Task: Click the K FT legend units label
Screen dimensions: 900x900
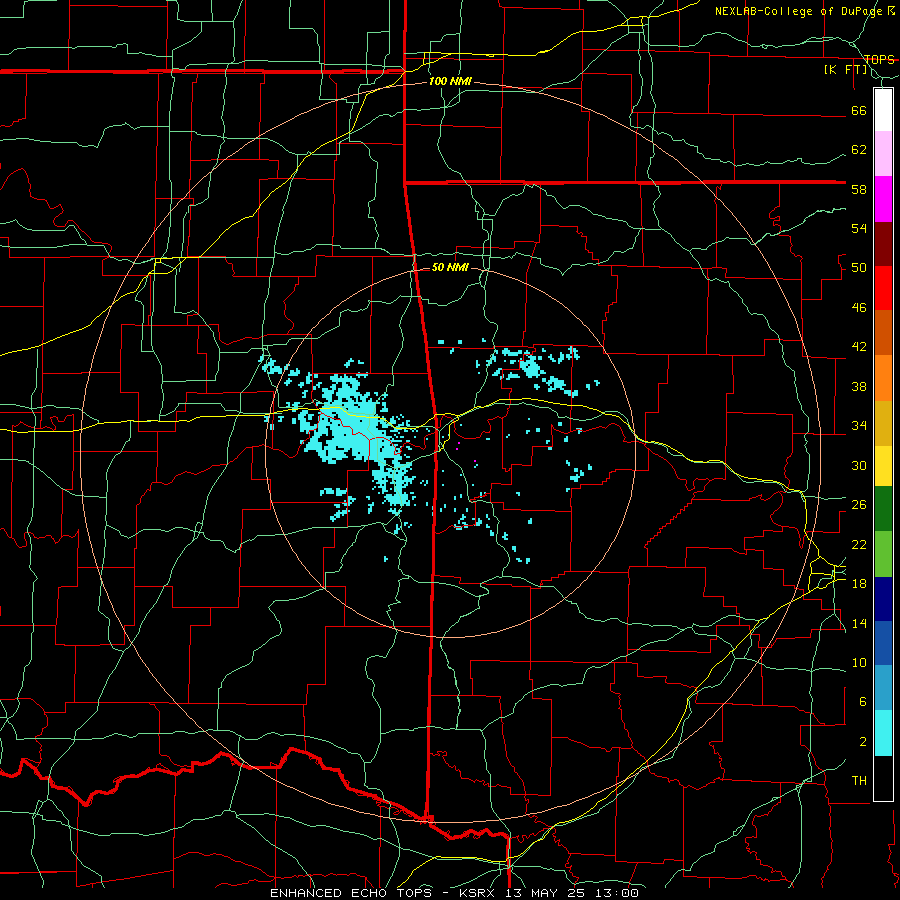Action: tap(846, 70)
